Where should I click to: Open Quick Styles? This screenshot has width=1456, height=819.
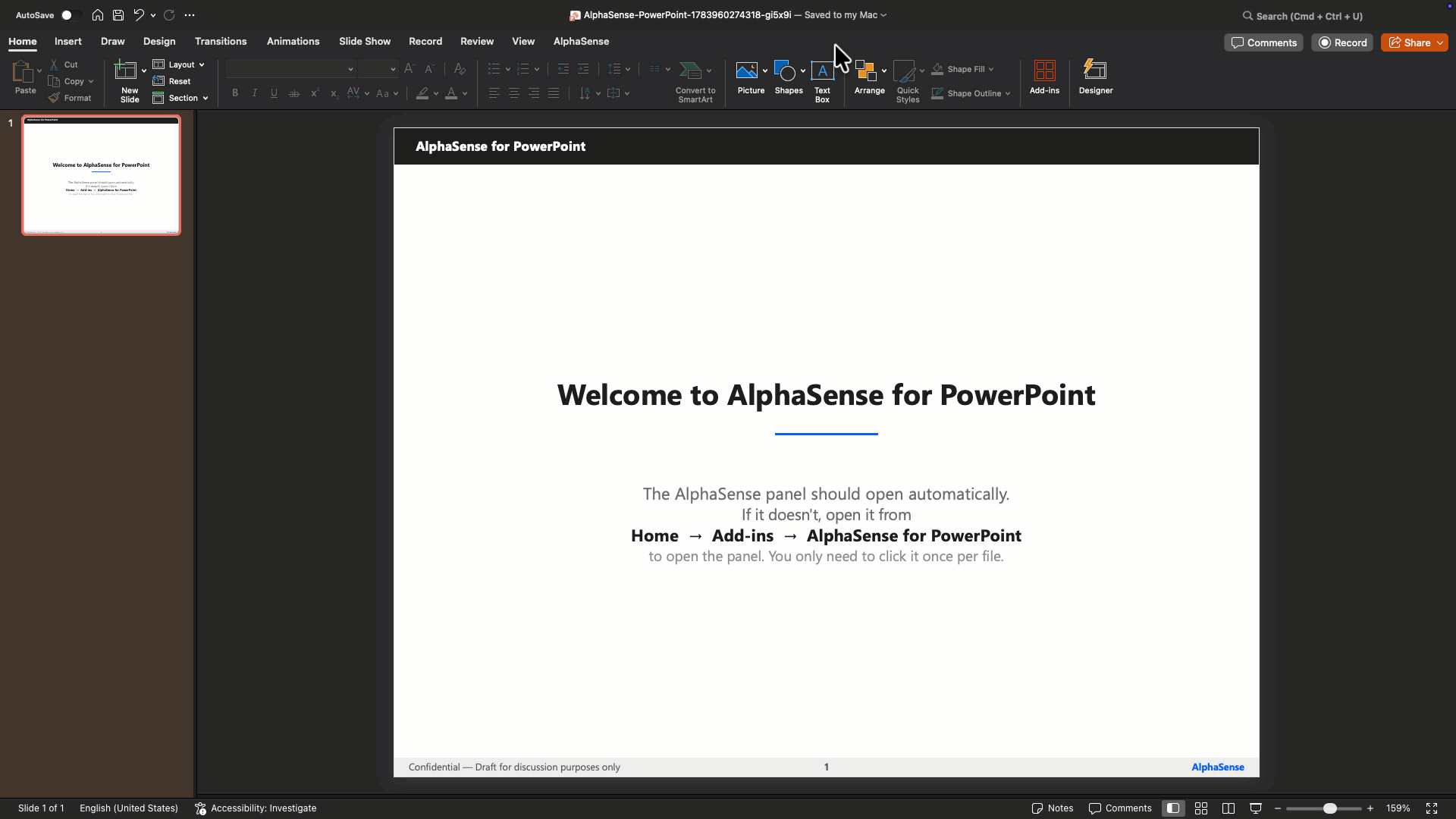point(908,82)
